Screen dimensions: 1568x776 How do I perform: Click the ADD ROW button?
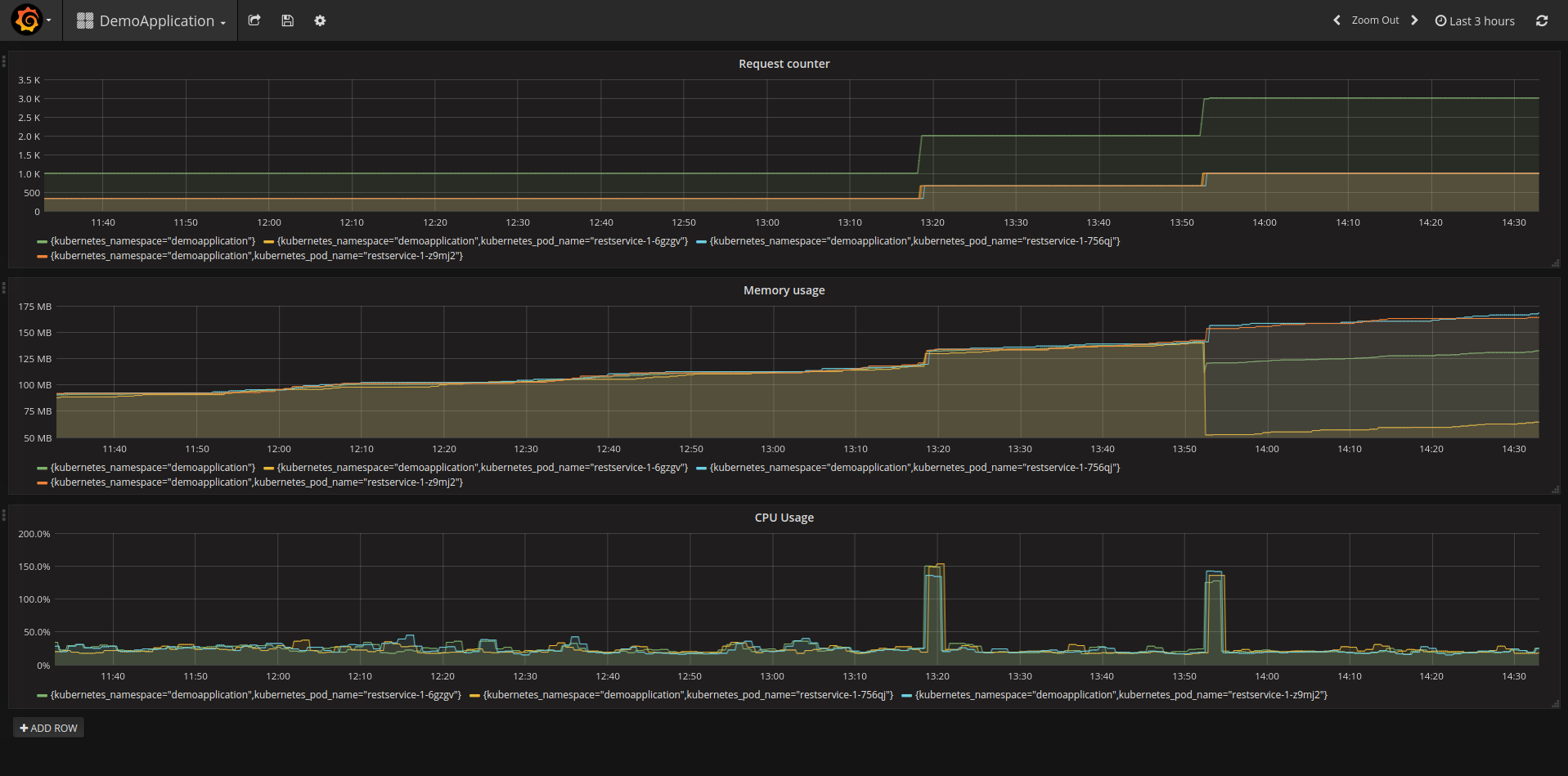(x=48, y=728)
